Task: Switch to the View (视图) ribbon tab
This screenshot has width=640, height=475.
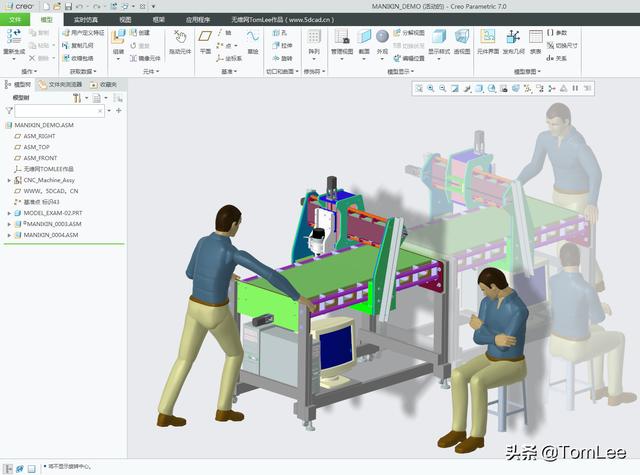Action: (x=125, y=19)
